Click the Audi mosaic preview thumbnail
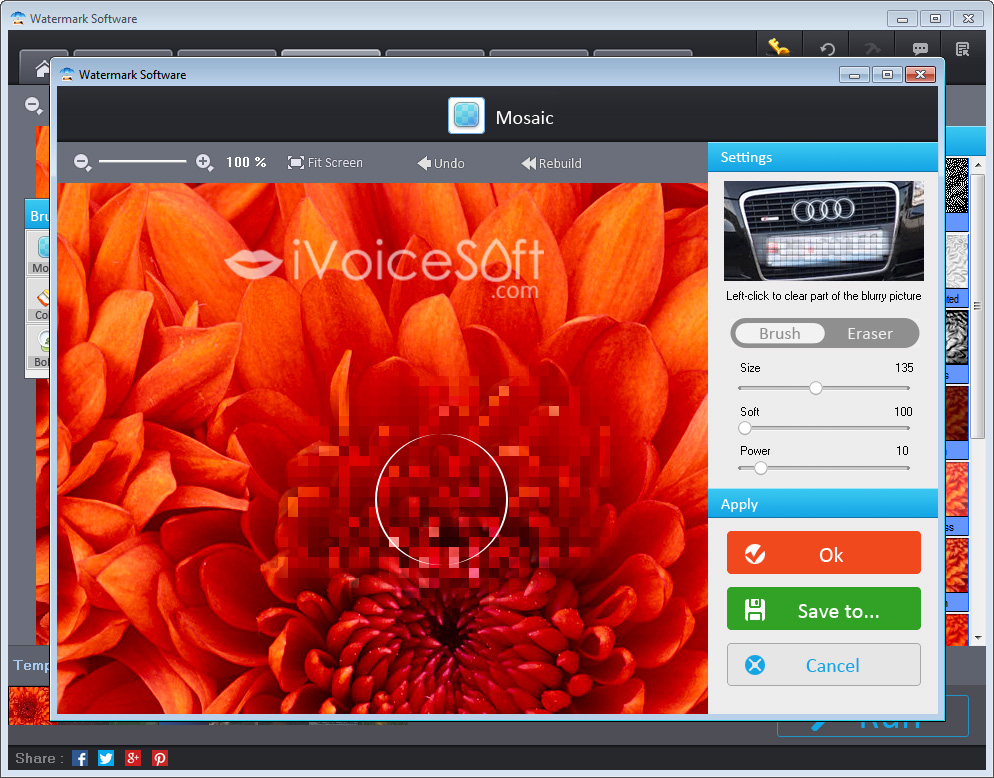The height and width of the screenshot is (778, 994). [x=823, y=231]
